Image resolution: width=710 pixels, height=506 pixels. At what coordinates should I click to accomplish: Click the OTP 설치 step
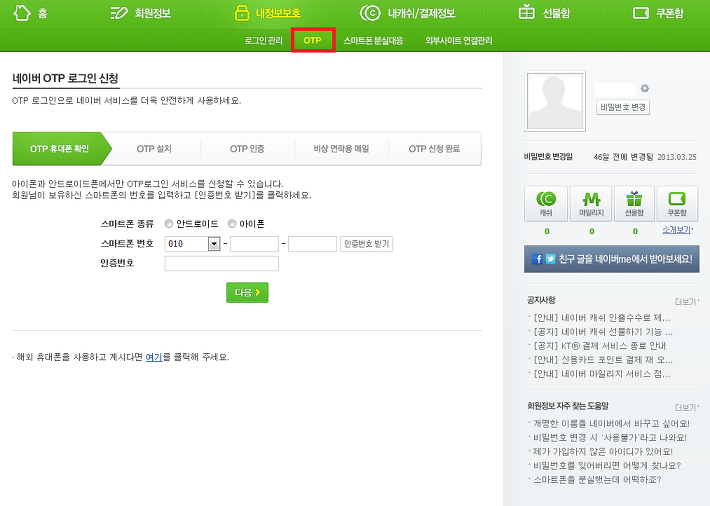(x=154, y=149)
